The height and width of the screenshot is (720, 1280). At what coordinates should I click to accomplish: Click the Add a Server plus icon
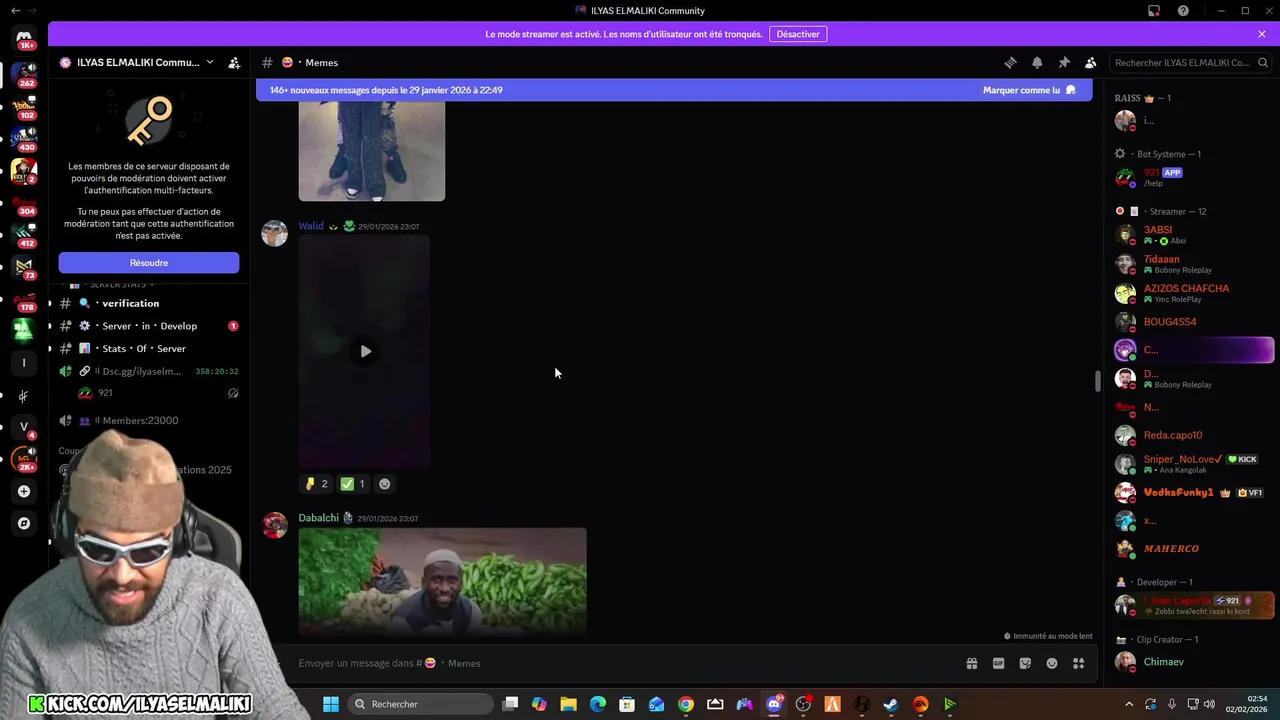[24, 491]
